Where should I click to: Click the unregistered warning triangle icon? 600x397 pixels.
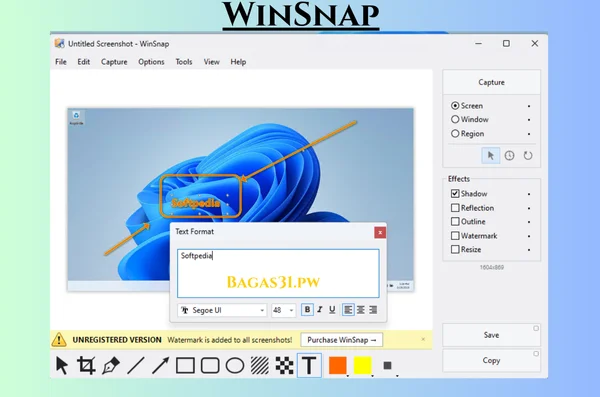pos(59,340)
